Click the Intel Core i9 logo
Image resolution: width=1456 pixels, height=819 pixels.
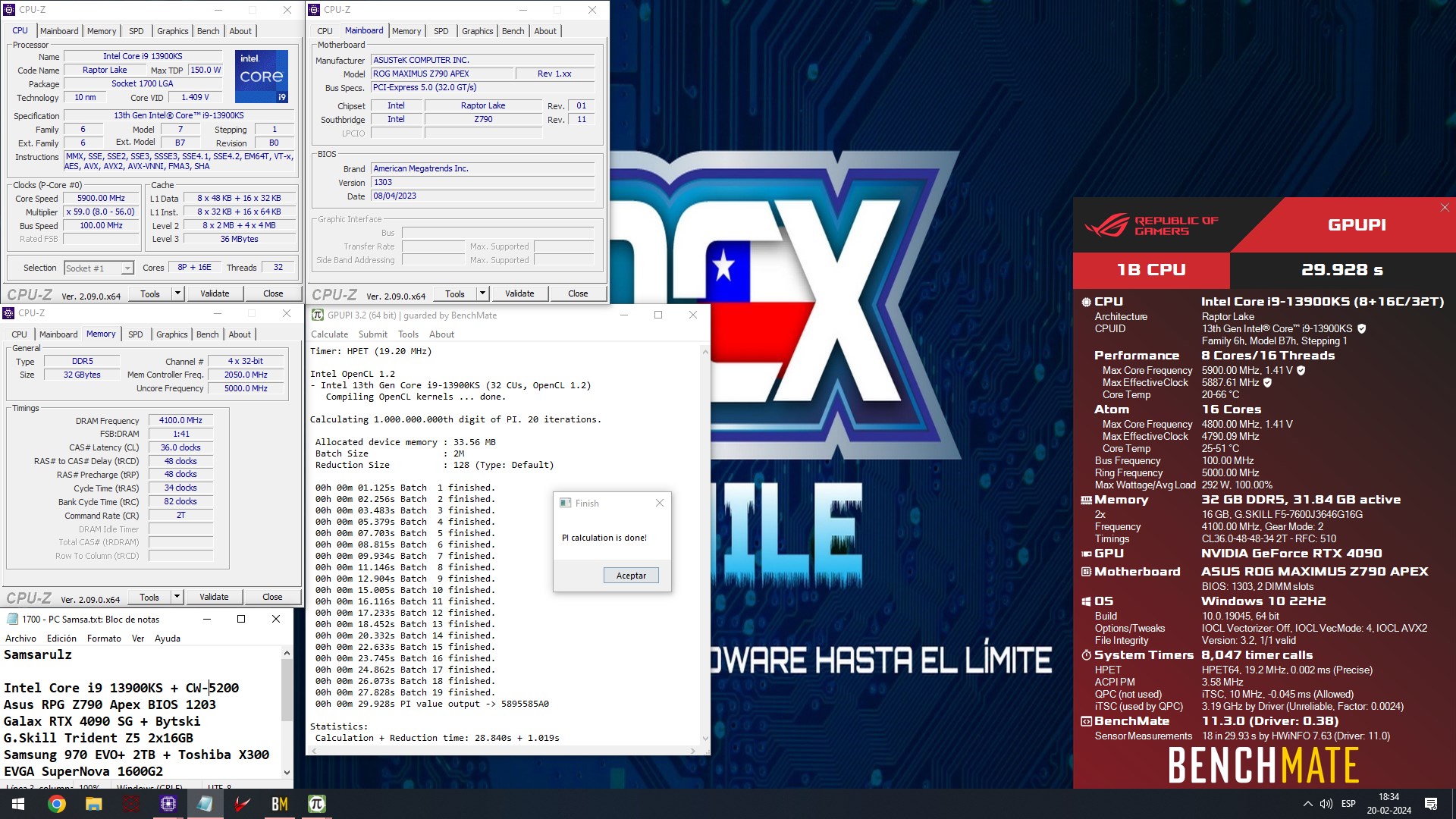(x=262, y=76)
